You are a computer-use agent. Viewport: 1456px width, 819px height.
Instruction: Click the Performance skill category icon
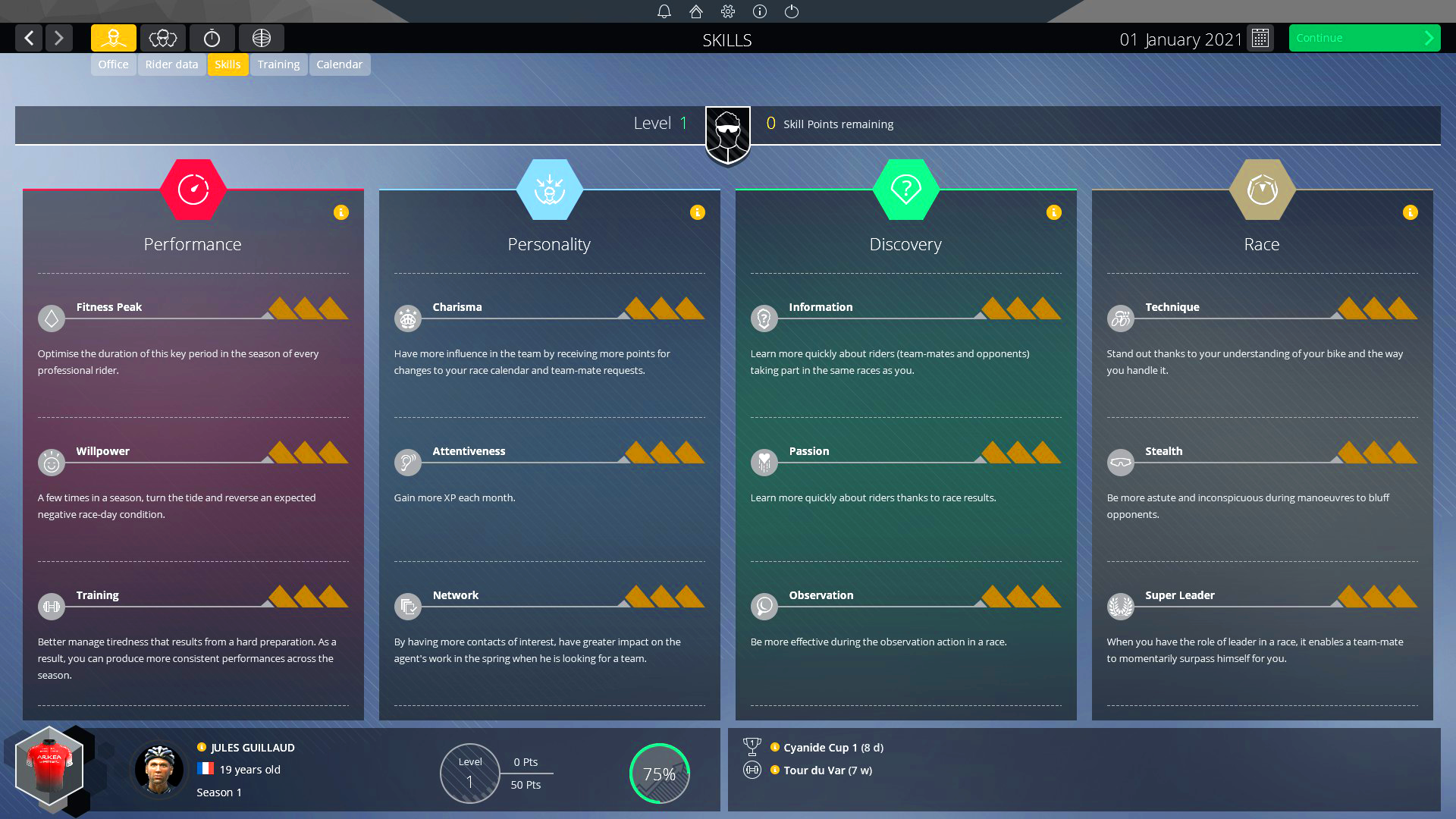pyautogui.click(x=192, y=187)
